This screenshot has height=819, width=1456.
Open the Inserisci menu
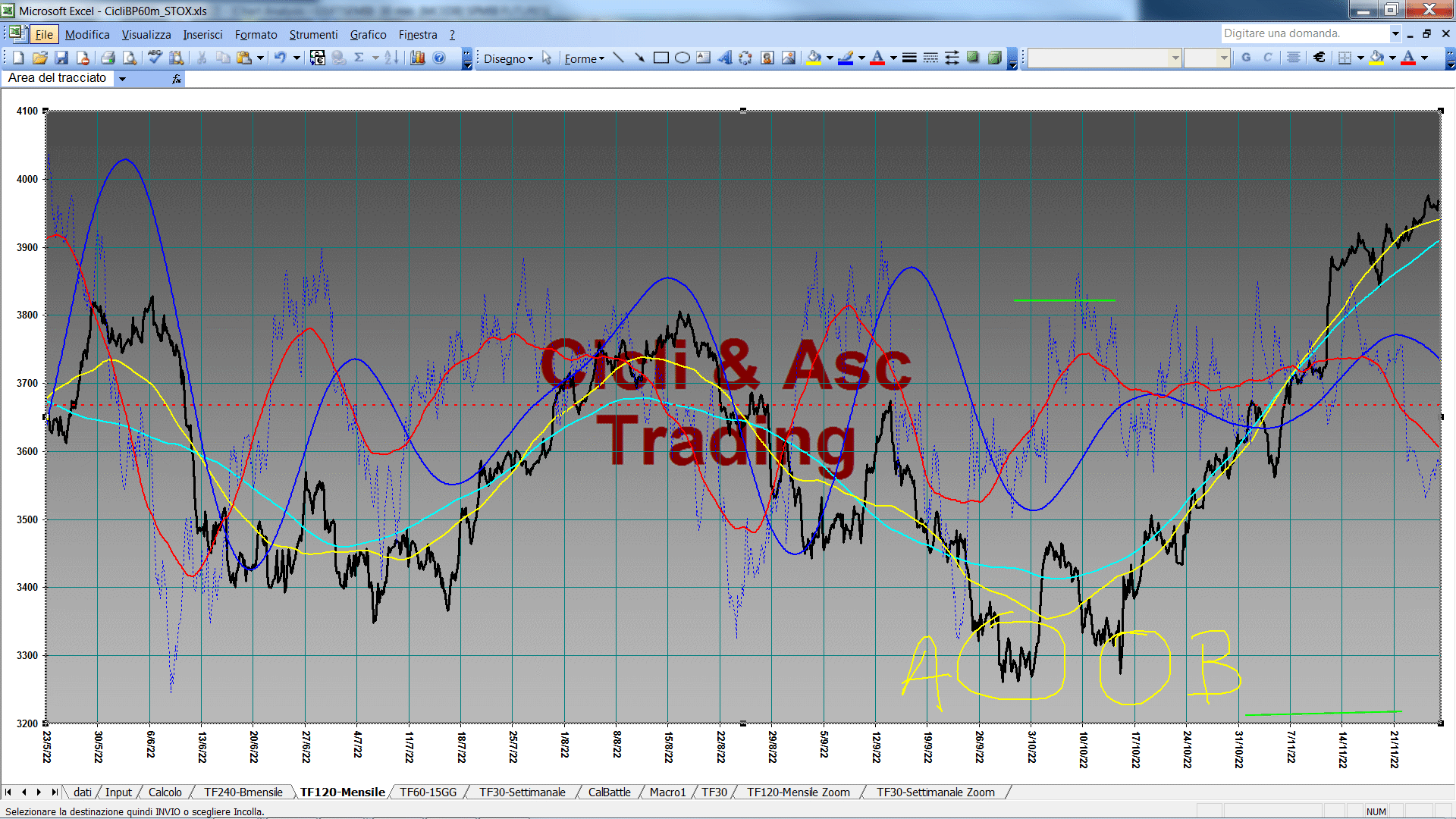[x=202, y=35]
